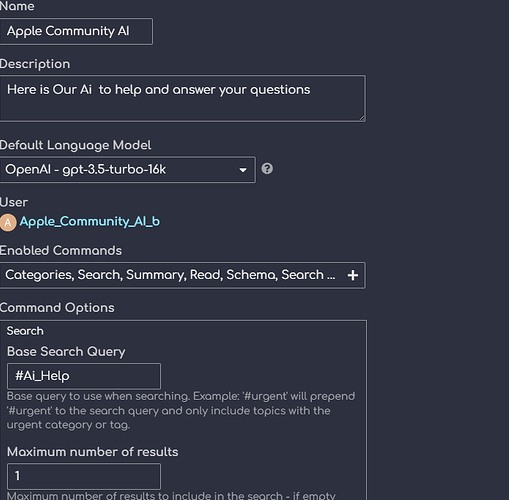Click the 'Maximum number of results' label
This screenshot has height=500, width=509.
93,452
